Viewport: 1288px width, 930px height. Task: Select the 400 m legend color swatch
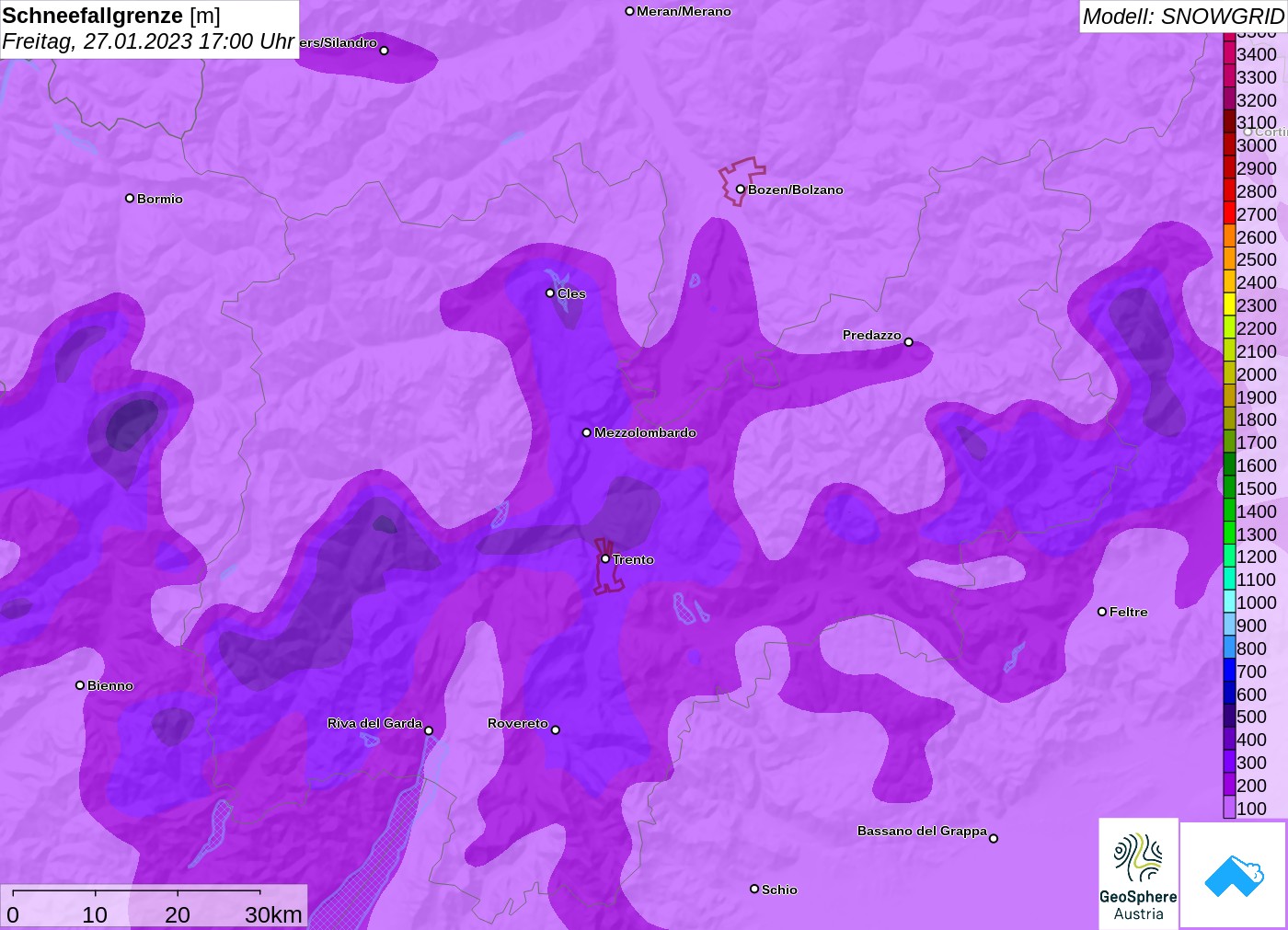tap(1229, 739)
